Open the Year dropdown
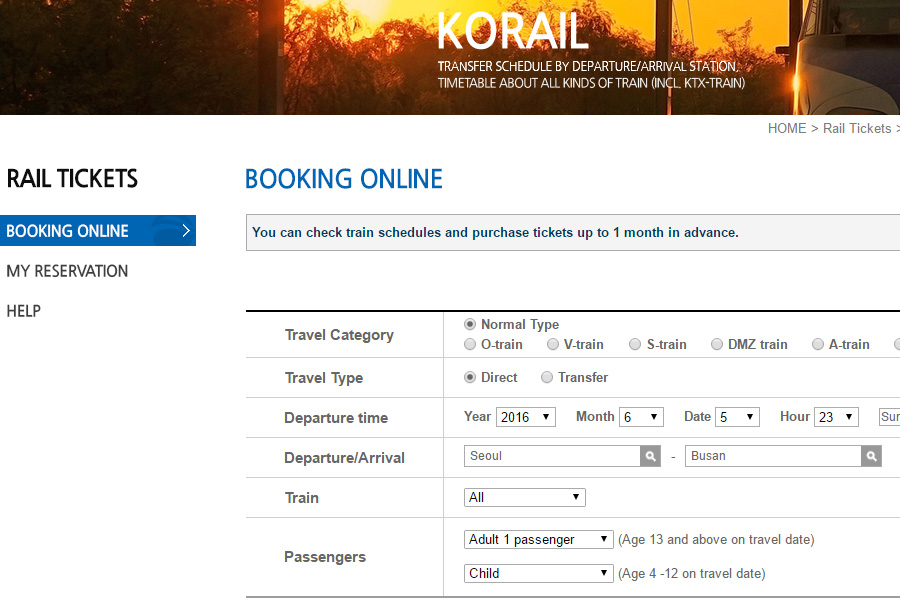Image resolution: width=900 pixels, height=600 pixels. (x=525, y=417)
